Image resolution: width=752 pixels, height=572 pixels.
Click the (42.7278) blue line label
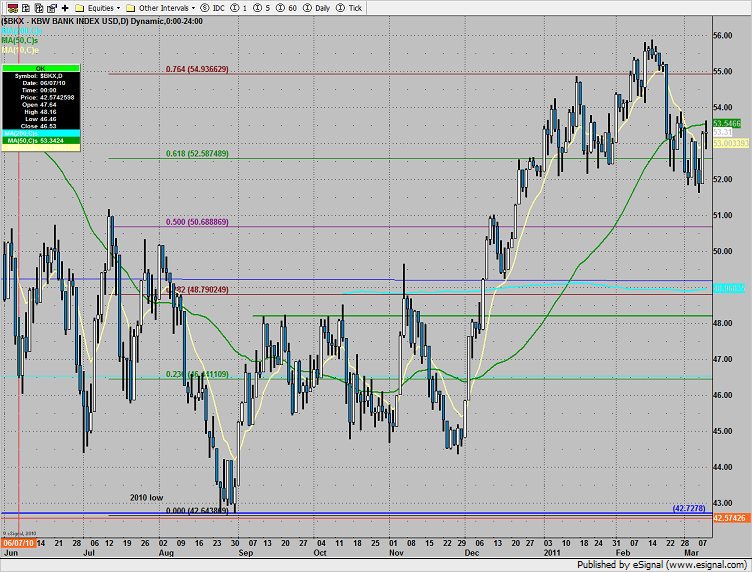[689, 508]
